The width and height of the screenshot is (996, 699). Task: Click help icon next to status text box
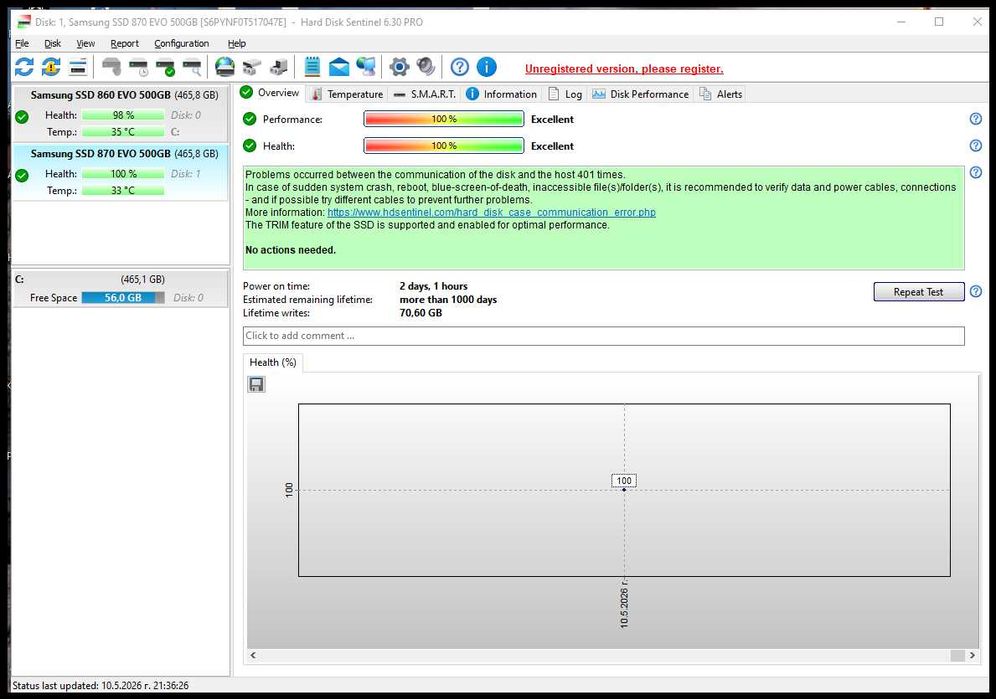pos(976,172)
